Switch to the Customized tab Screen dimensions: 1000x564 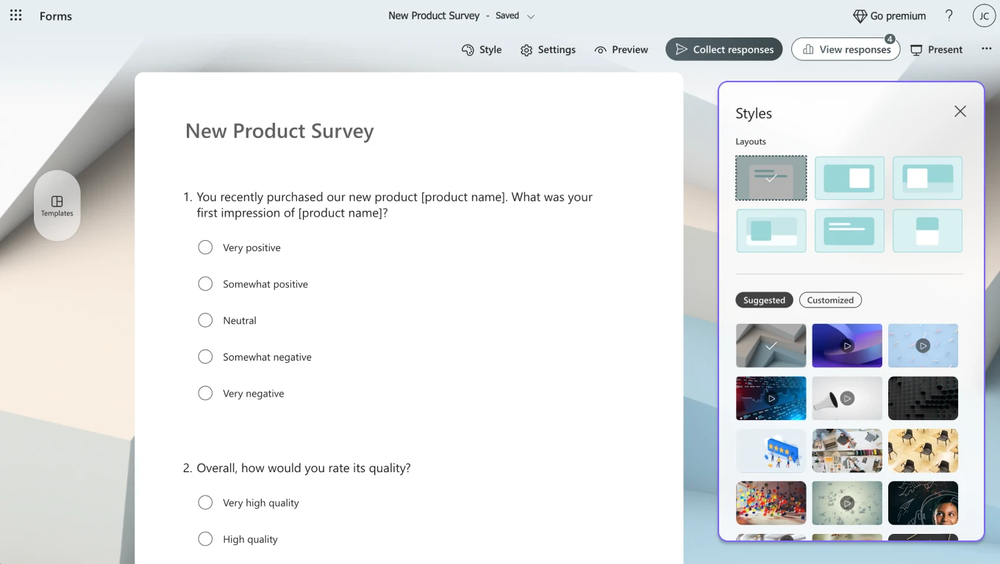click(830, 300)
